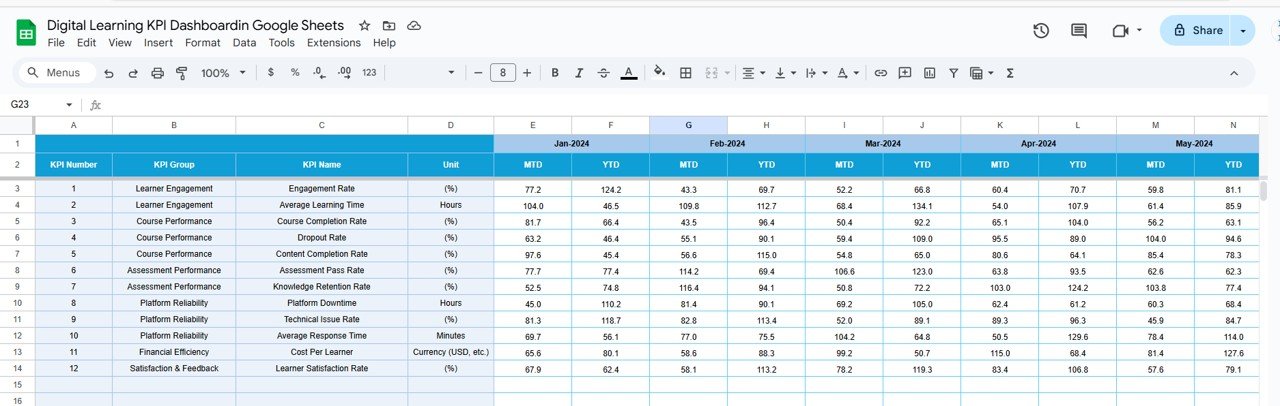The width and height of the screenshot is (1280, 406).
Task: Open the Insert menu
Action: click(x=158, y=43)
